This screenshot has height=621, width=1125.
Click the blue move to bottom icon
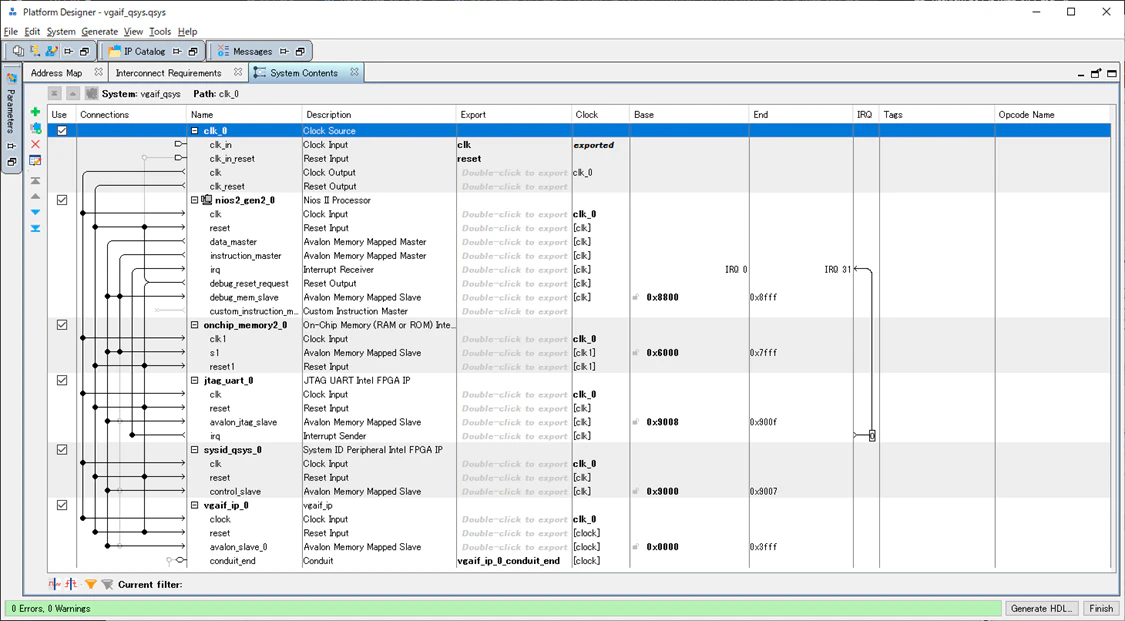tap(35, 228)
